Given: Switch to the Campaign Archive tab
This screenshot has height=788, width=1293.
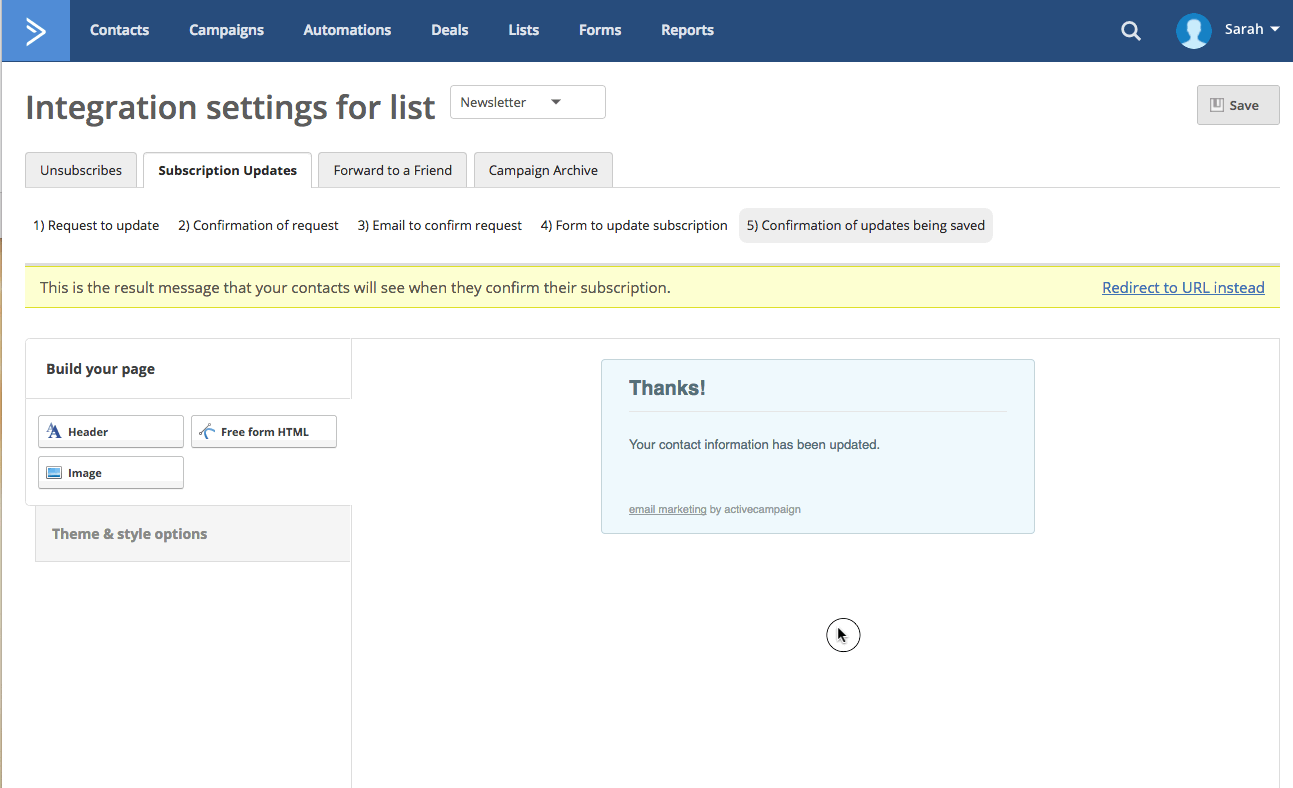Looking at the screenshot, I should coord(543,169).
